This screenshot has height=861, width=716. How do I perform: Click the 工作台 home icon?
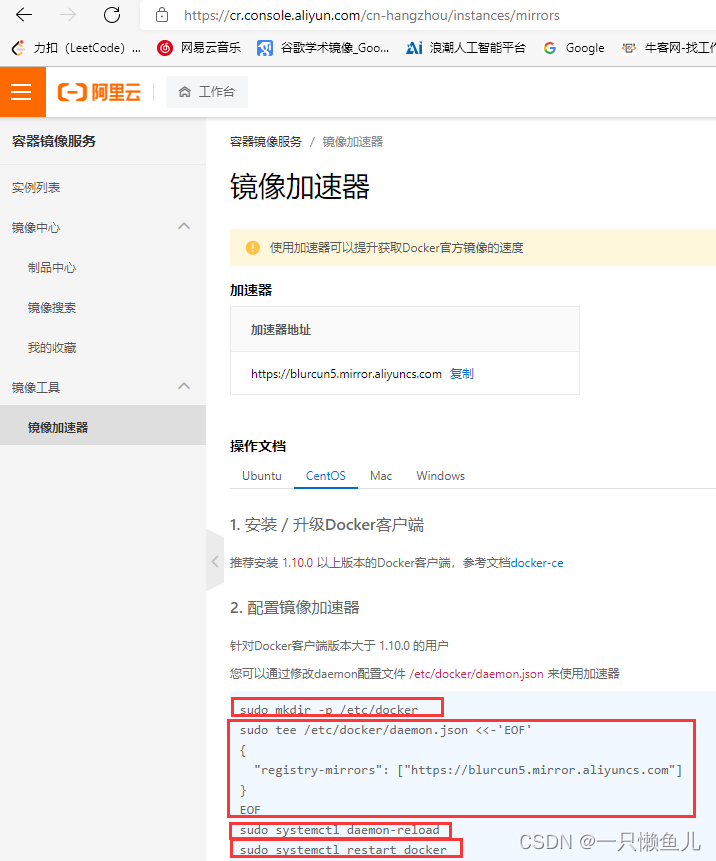185,92
